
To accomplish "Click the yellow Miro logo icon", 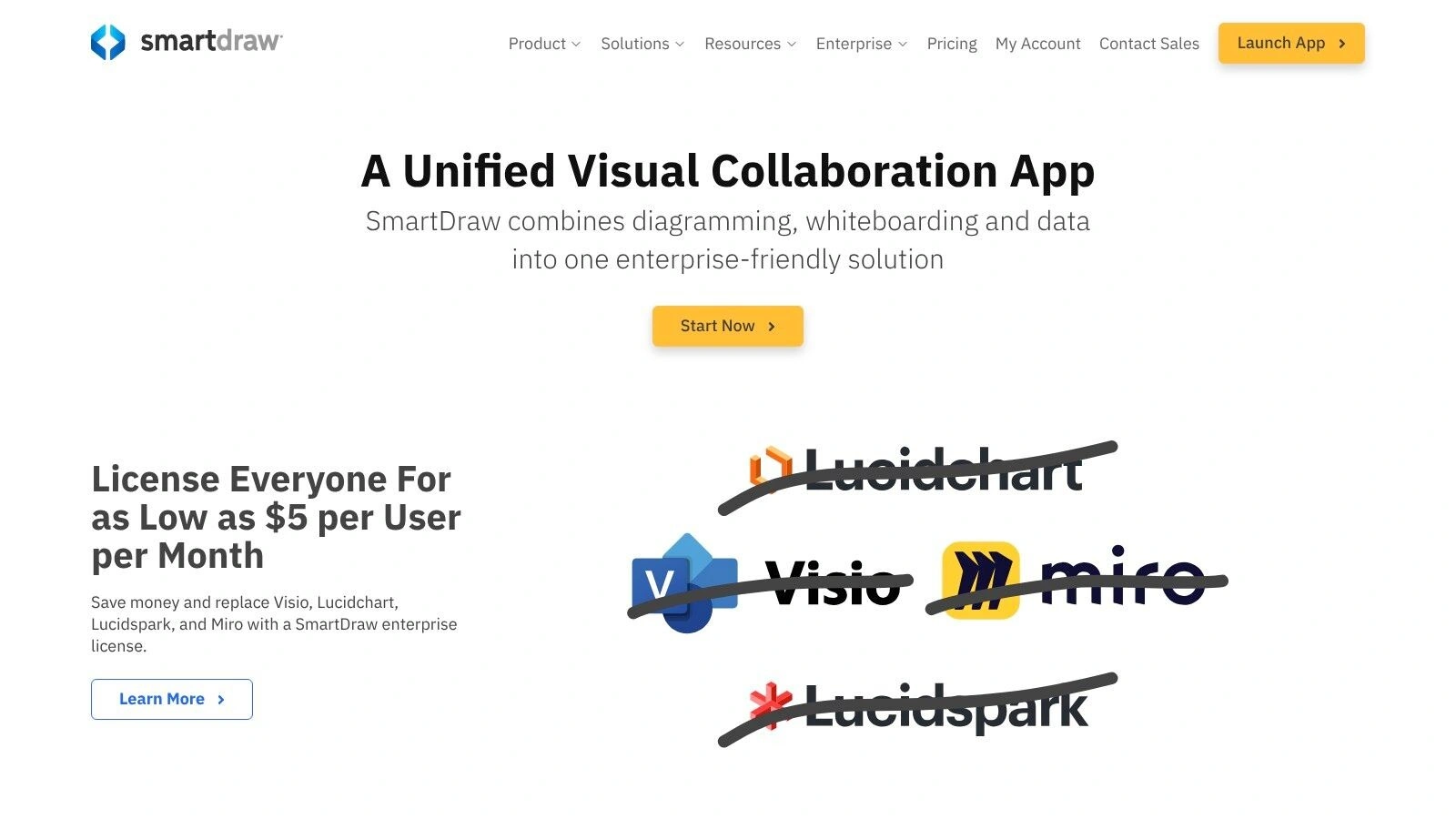I will [980, 581].
